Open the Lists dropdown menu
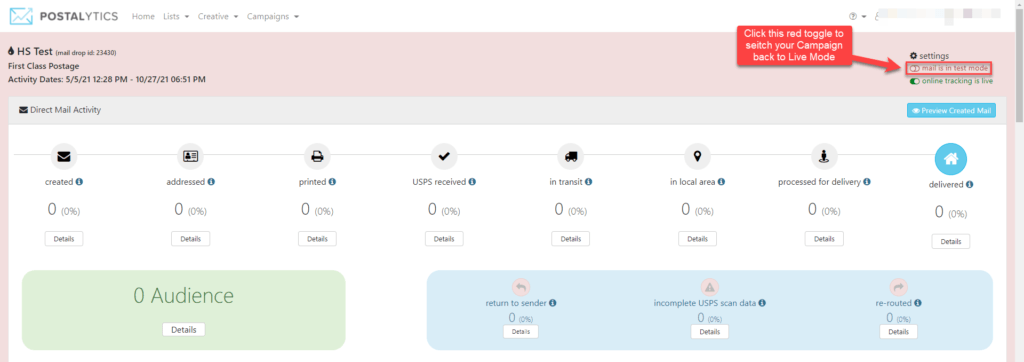Viewport: 1024px width, 362px height. tap(176, 16)
